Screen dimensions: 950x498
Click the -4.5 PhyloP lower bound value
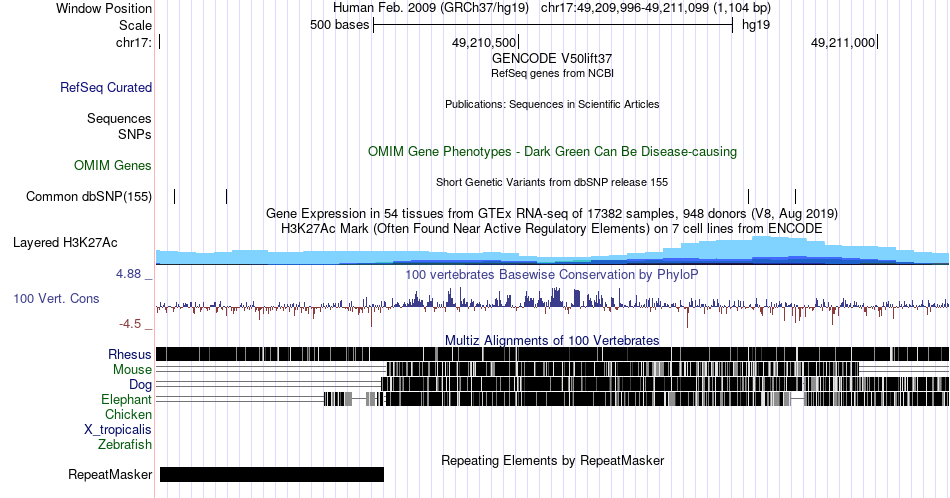130,324
